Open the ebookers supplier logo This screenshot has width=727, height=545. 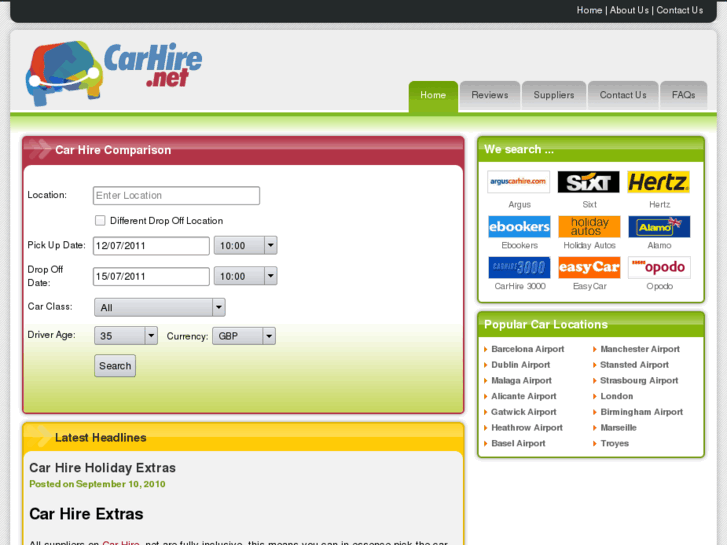(x=519, y=226)
